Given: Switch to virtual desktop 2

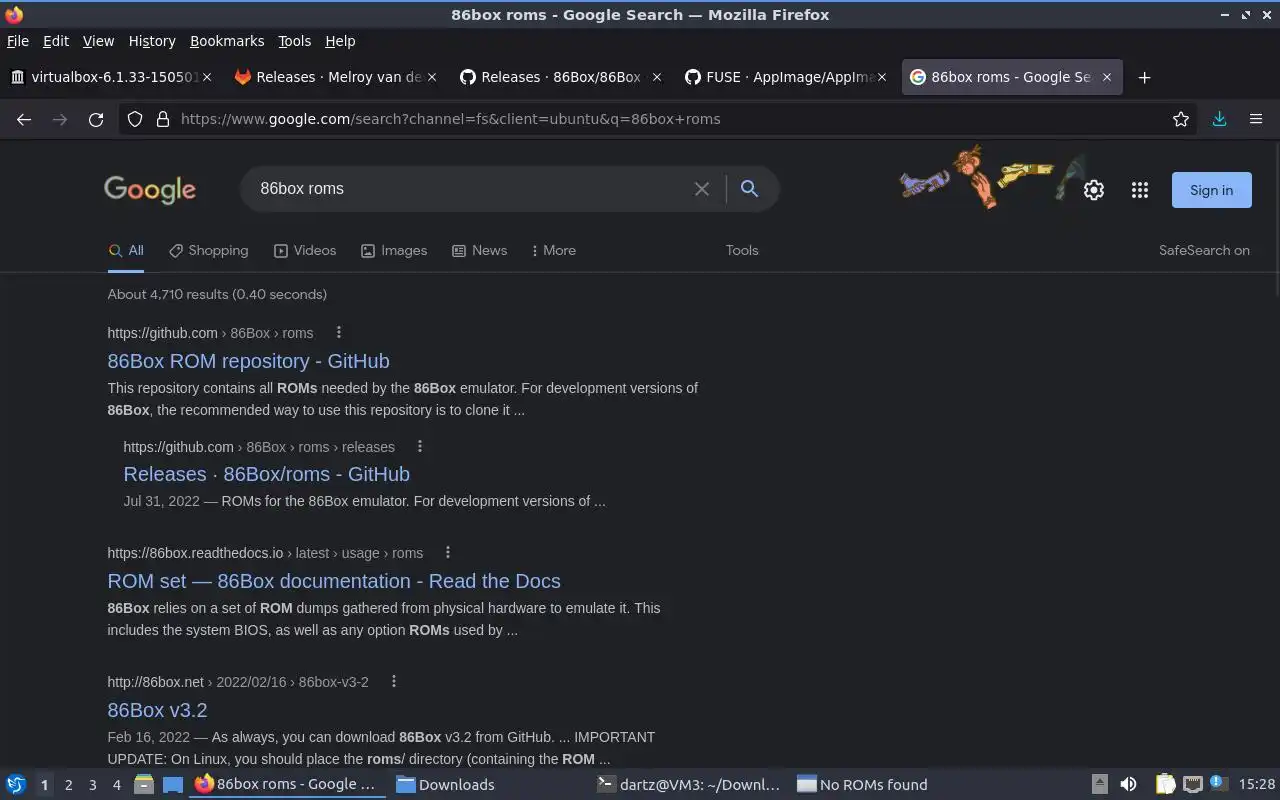Looking at the screenshot, I should coord(68,785).
